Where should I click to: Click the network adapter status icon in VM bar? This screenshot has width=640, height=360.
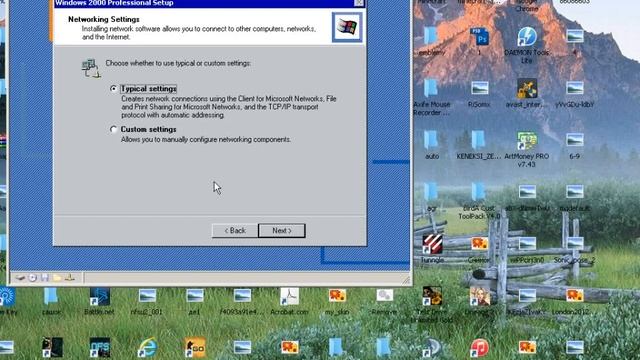[70, 278]
